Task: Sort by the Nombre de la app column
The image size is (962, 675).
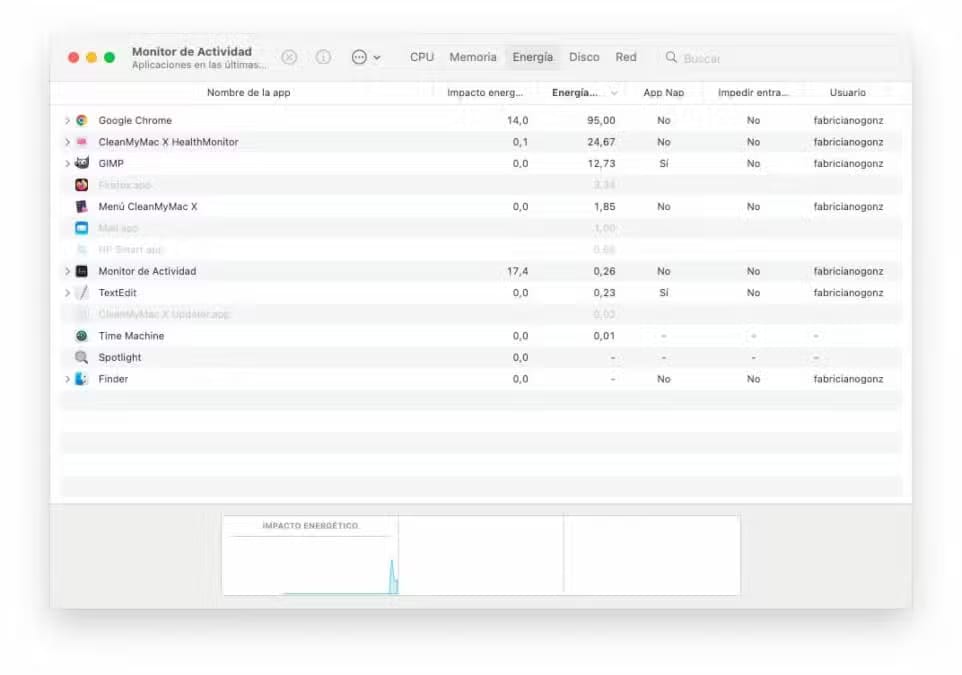Action: point(248,93)
